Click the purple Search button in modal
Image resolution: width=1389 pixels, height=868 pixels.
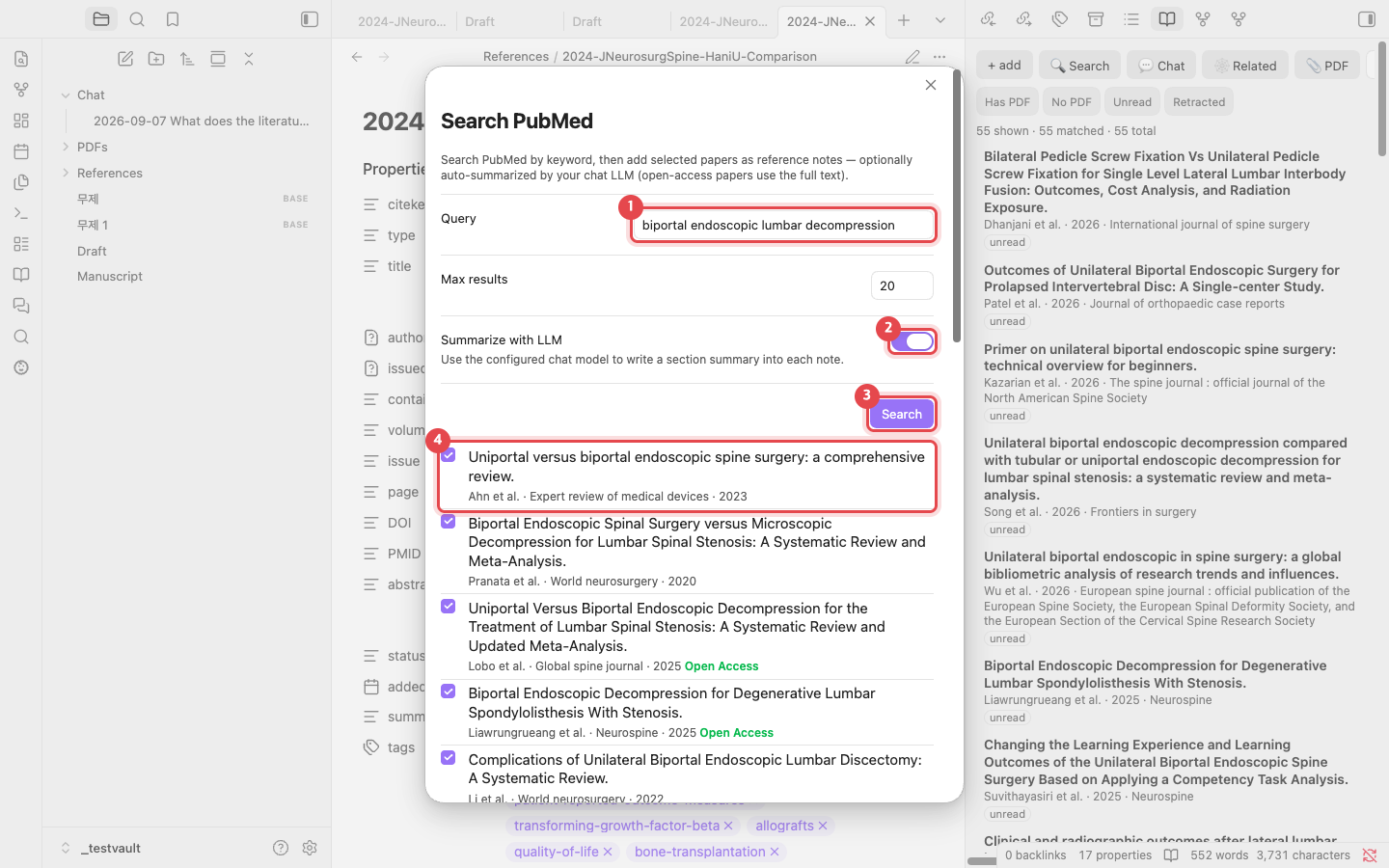point(902,414)
